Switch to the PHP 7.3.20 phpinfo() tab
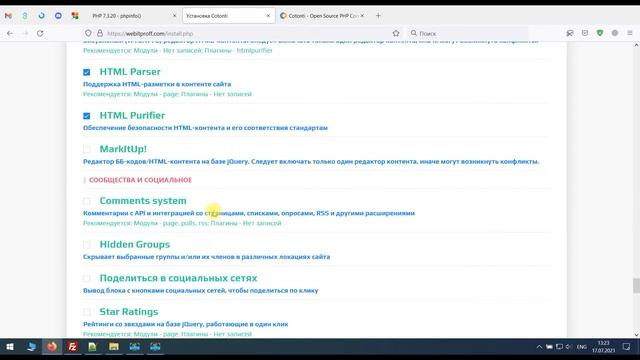The width and height of the screenshot is (640, 360). [x=133, y=16]
